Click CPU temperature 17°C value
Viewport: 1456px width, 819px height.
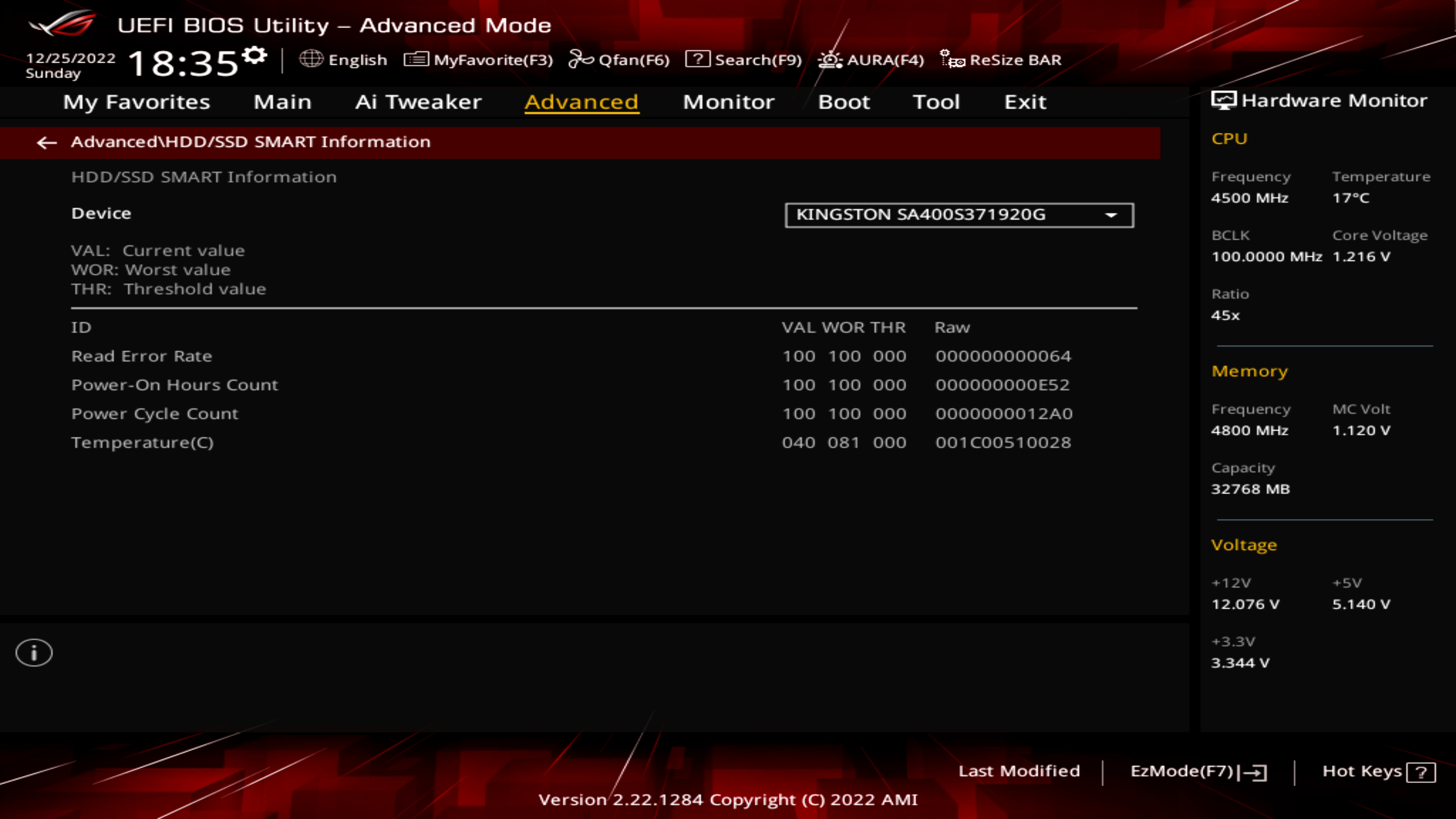1351,198
